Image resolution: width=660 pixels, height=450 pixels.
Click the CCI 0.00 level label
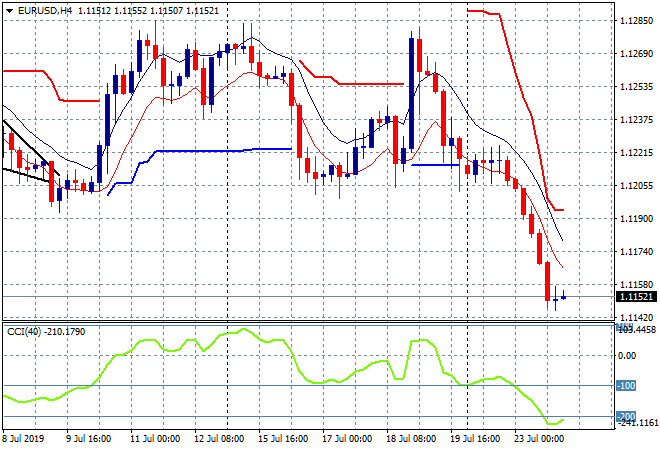coord(627,356)
